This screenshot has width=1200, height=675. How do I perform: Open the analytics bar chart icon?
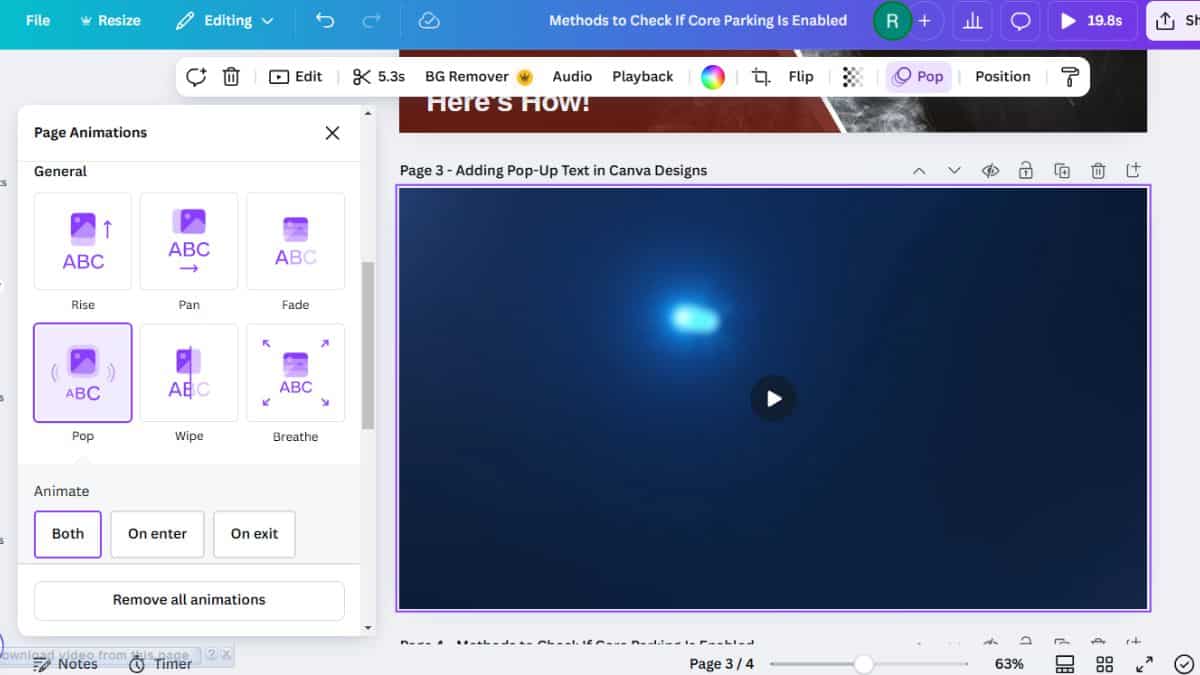[972, 21]
